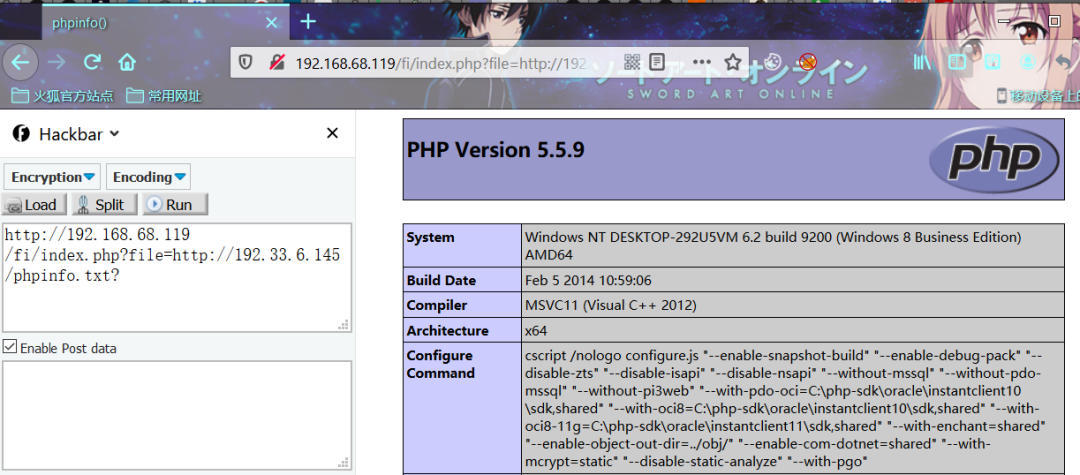Click the Run button in Hackbar
This screenshot has width=1080, height=475.
click(x=175, y=204)
